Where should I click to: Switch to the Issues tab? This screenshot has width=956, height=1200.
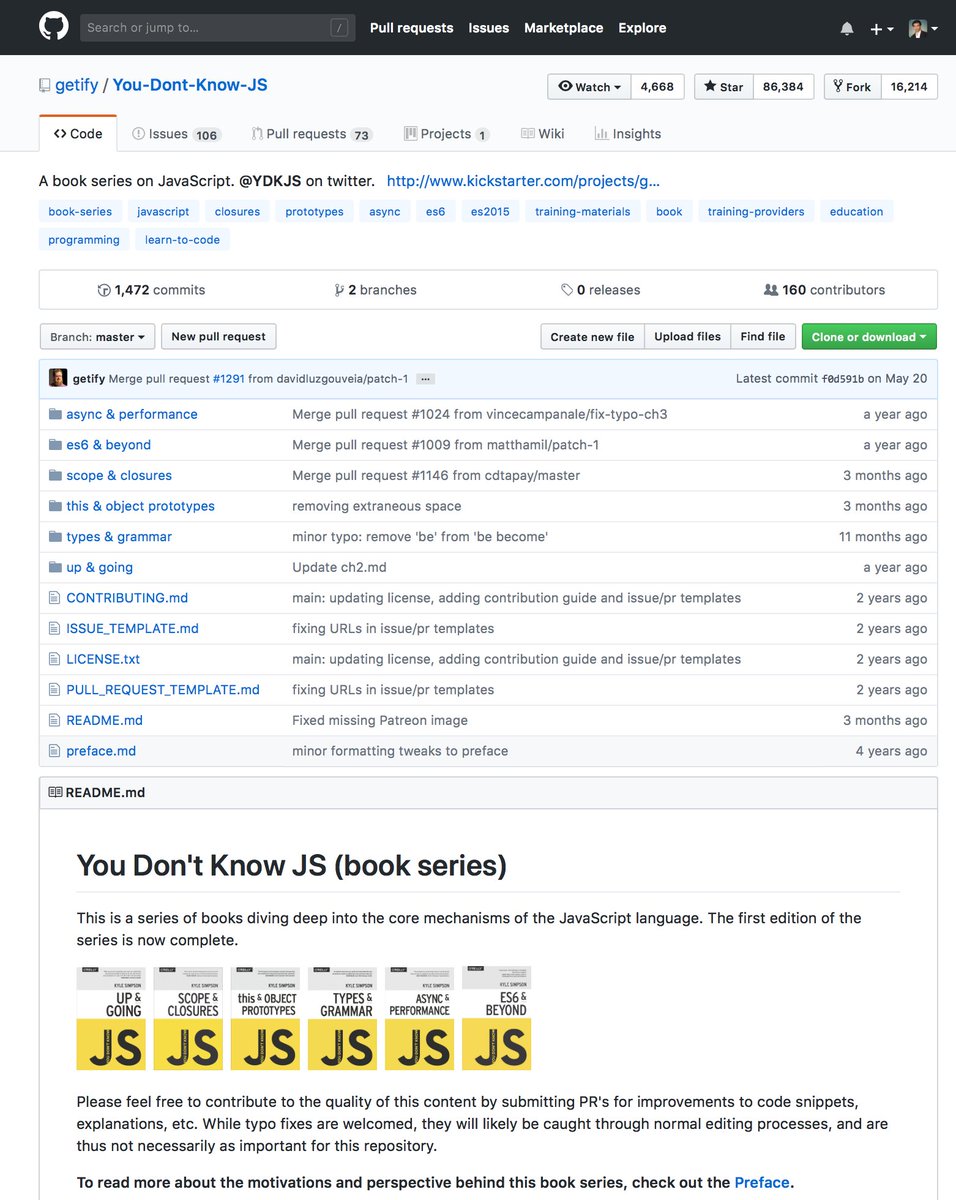point(176,134)
